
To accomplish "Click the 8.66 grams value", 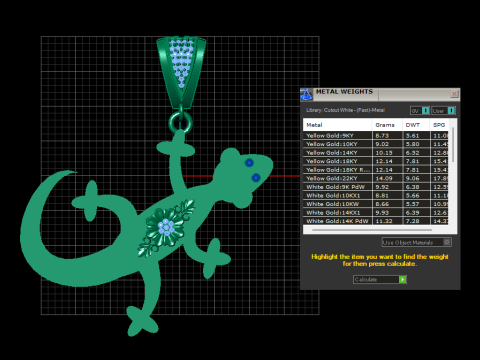I will 382,204.
